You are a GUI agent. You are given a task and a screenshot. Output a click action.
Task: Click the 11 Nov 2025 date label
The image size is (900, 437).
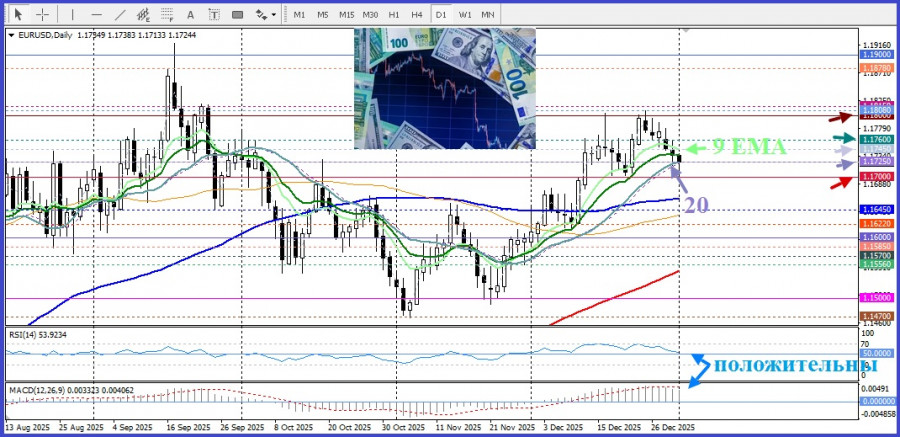[457, 428]
